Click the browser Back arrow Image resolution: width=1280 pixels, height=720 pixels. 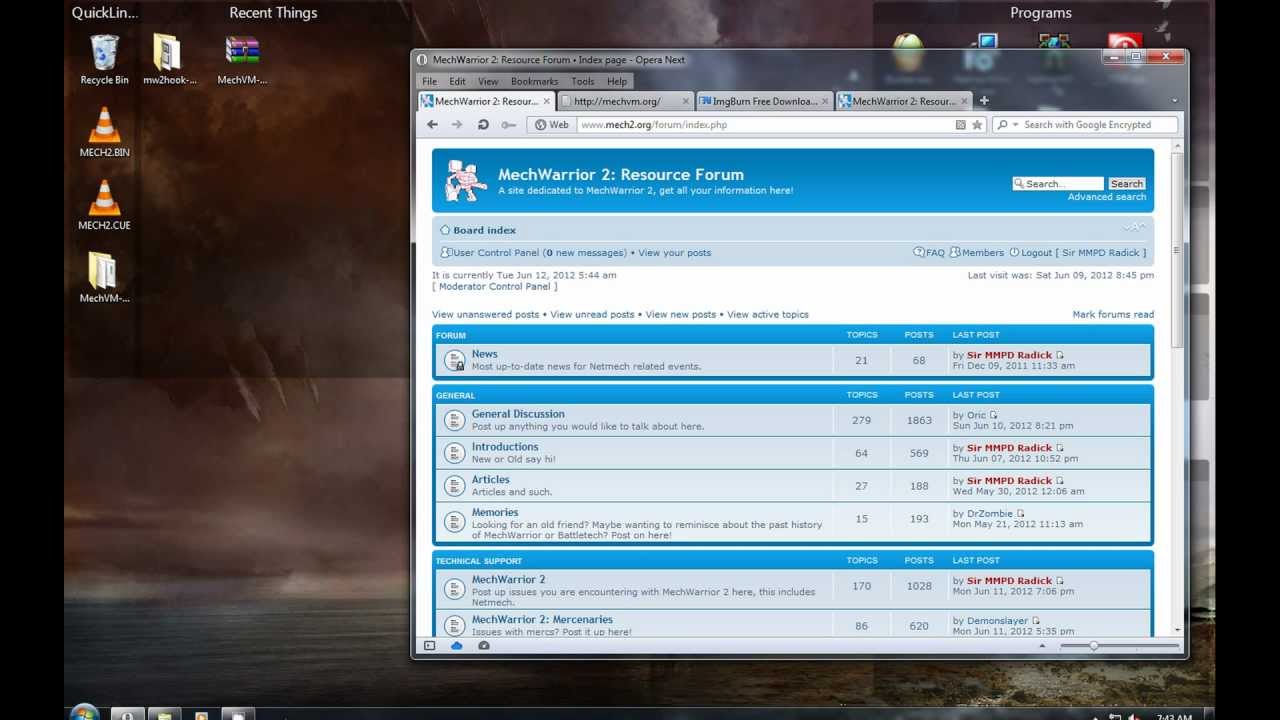[432, 125]
